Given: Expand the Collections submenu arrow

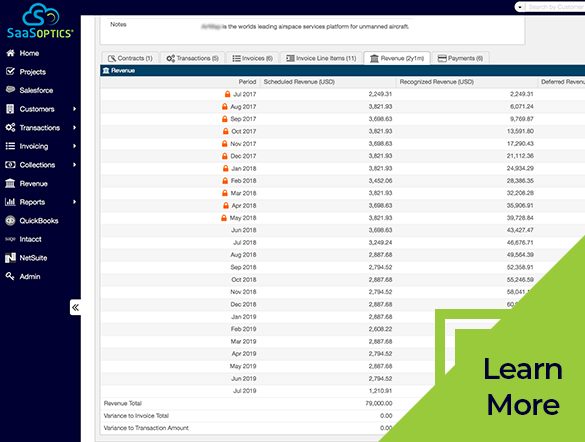Looking at the screenshot, I should tap(75, 164).
